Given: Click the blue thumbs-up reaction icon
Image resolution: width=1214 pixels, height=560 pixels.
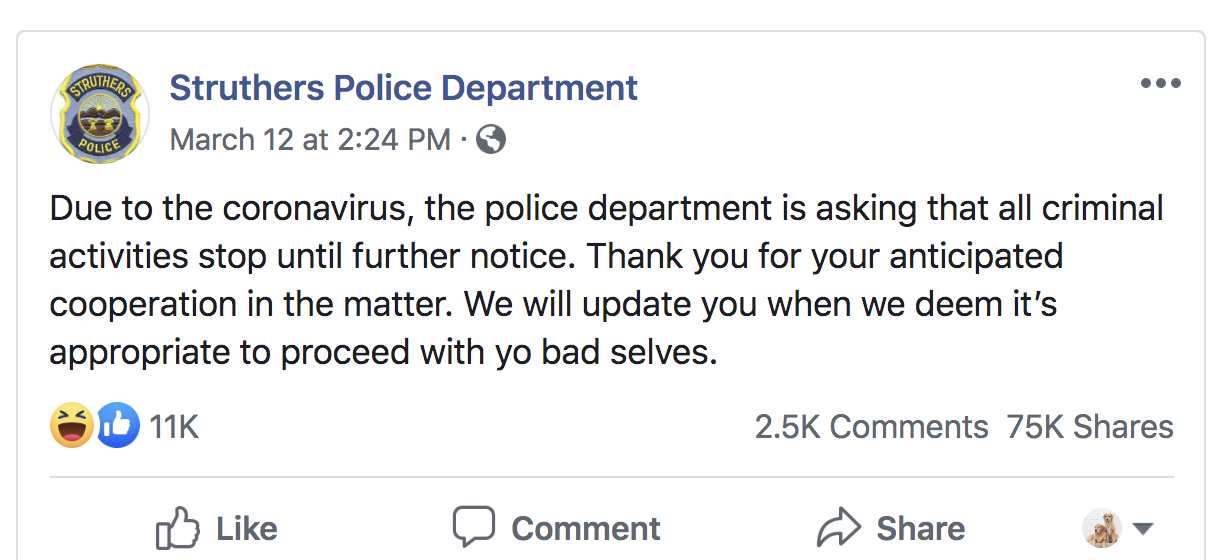Looking at the screenshot, I should 117,427.
